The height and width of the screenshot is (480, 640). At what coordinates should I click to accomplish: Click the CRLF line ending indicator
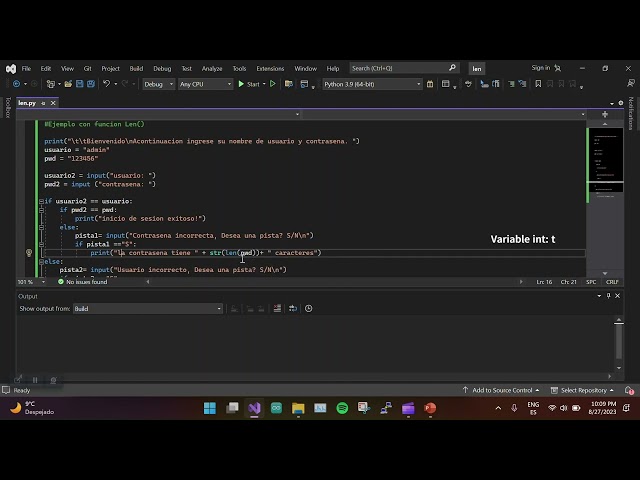point(612,282)
